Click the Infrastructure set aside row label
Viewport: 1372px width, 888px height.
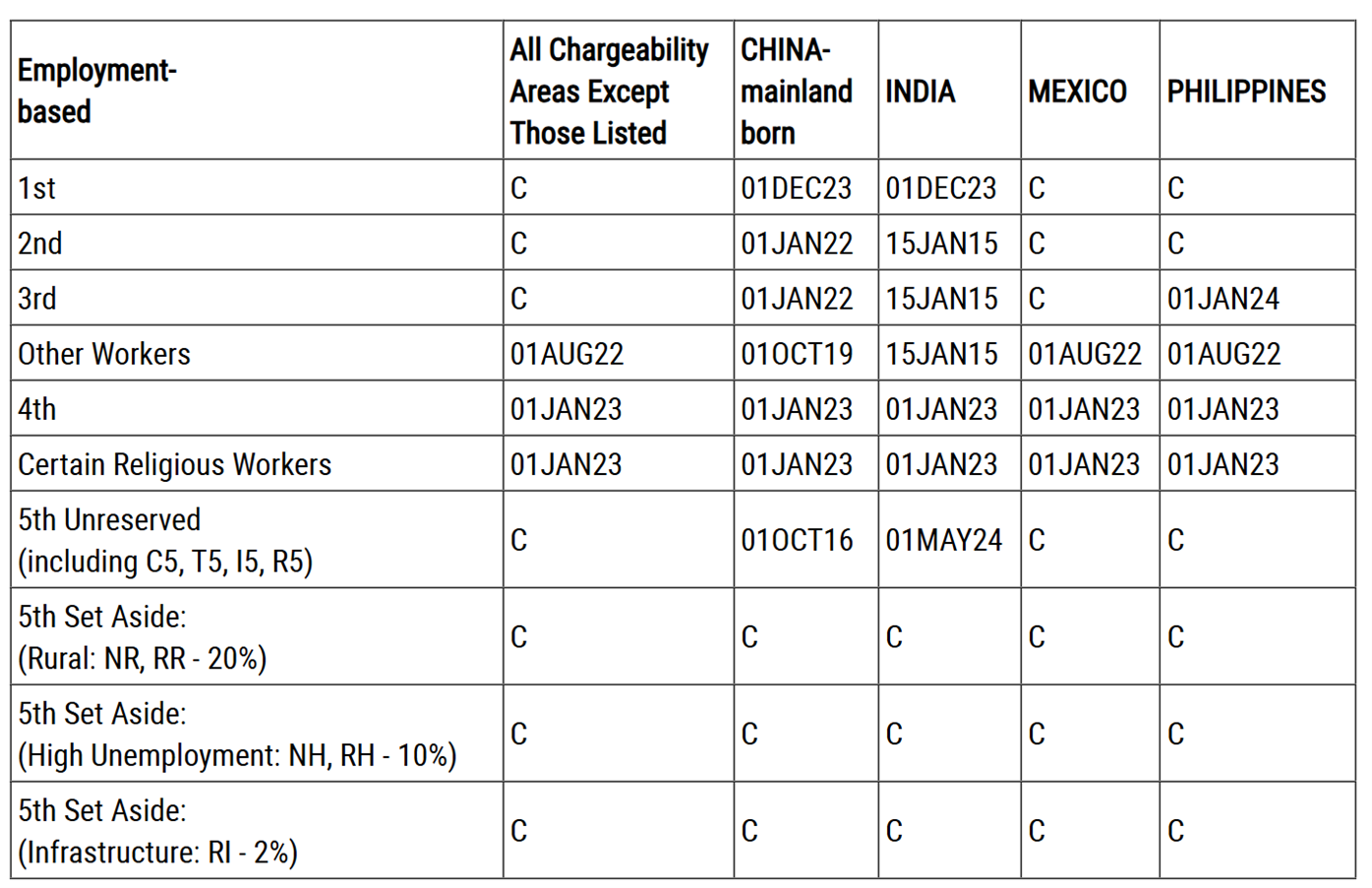pyautogui.click(x=157, y=831)
